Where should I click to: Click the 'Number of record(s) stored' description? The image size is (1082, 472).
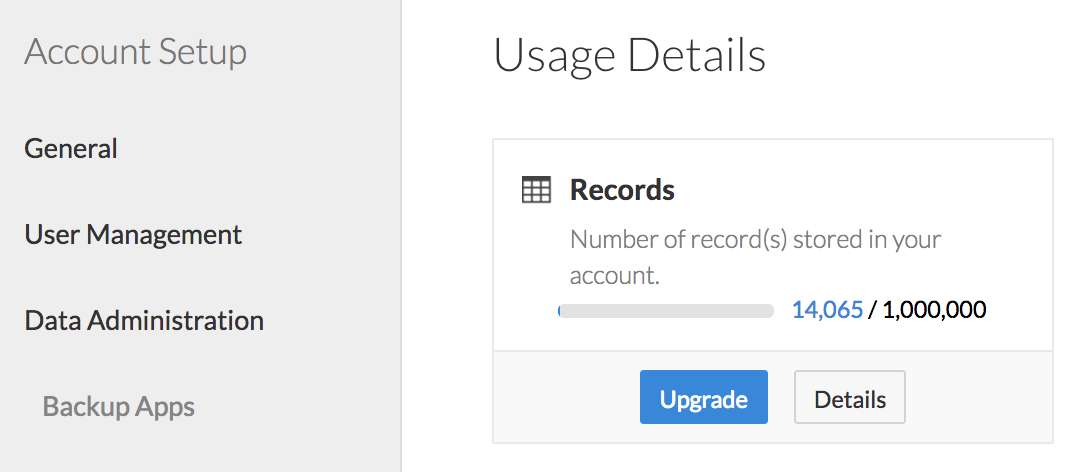(756, 257)
